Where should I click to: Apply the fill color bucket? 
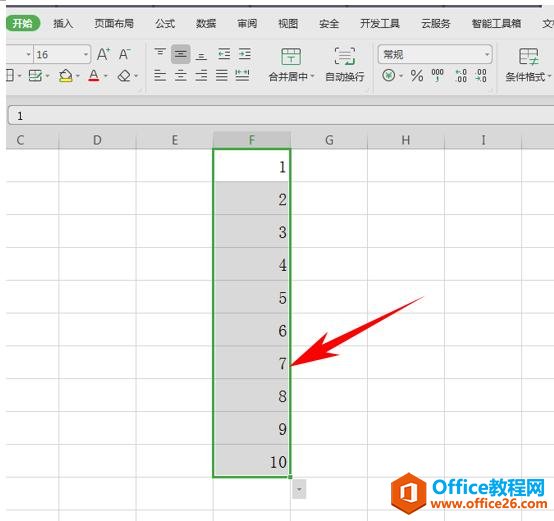click(x=66, y=76)
